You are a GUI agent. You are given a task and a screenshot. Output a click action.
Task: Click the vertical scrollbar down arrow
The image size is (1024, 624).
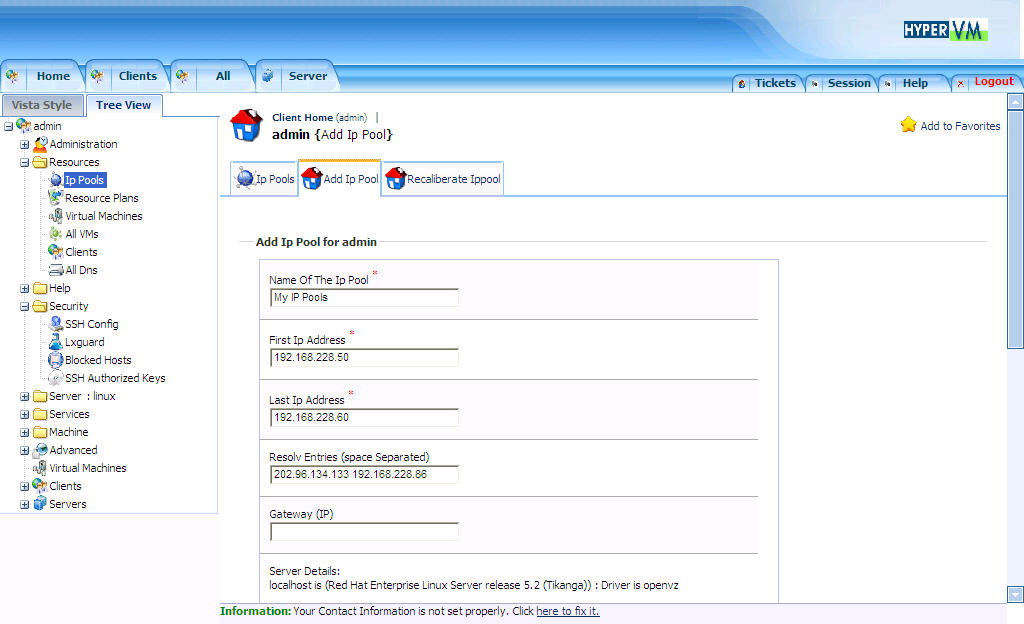[1015, 594]
